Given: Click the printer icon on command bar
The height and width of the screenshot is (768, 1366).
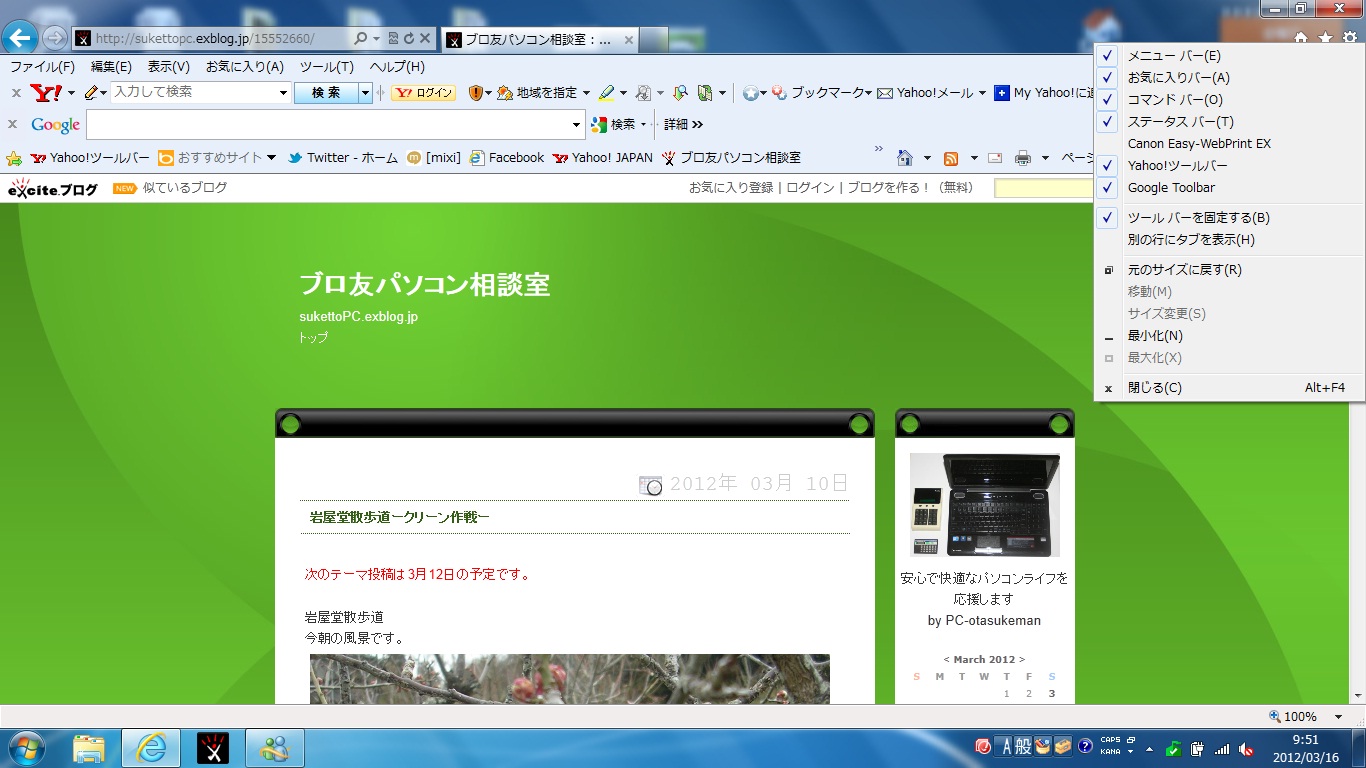Looking at the screenshot, I should [x=1023, y=158].
